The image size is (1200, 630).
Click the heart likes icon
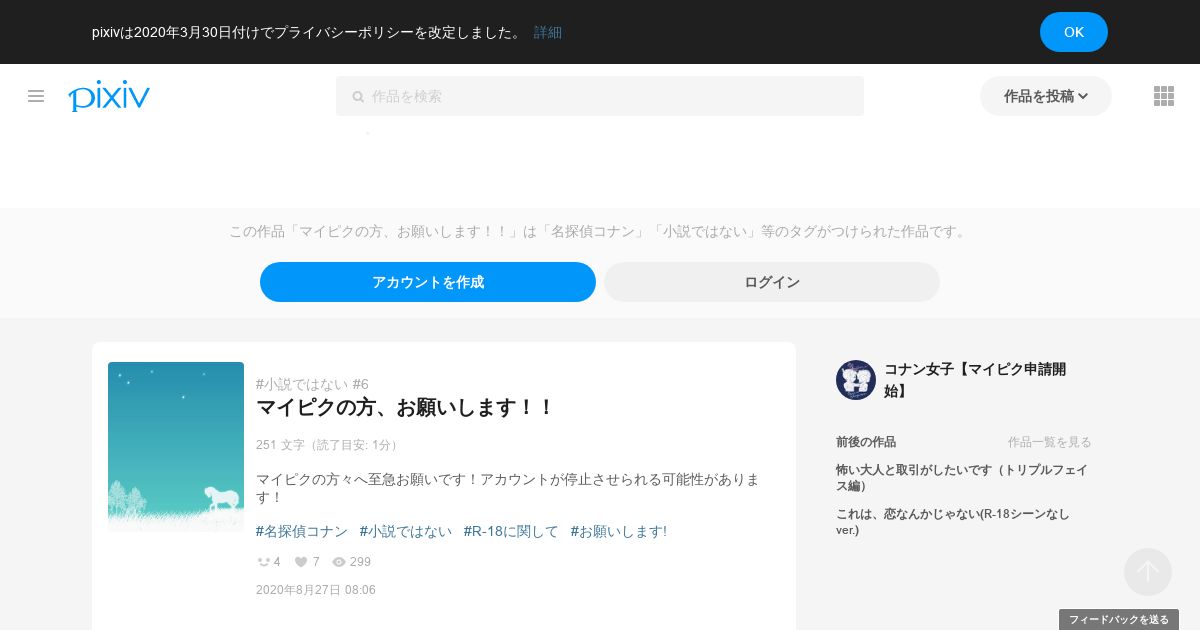(x=300, y=562)
